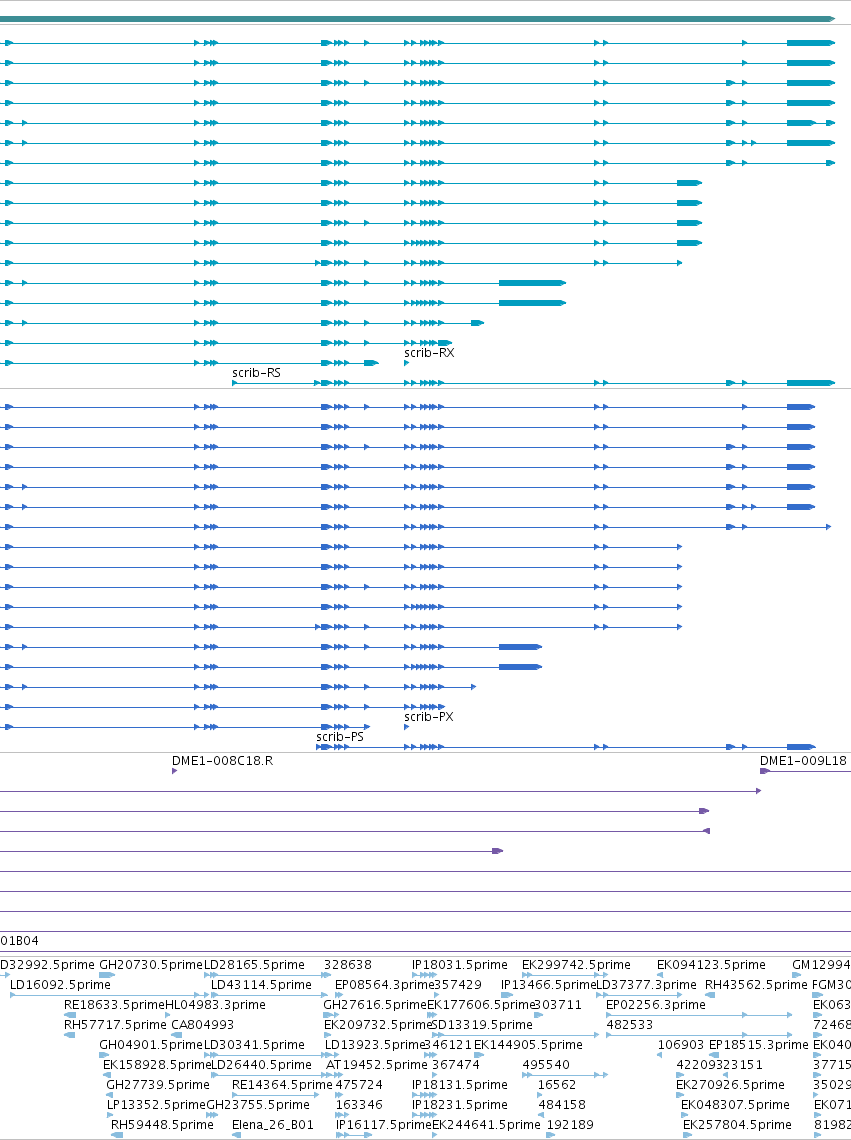Click the 346121 feature label

(x=447, y=1045)
